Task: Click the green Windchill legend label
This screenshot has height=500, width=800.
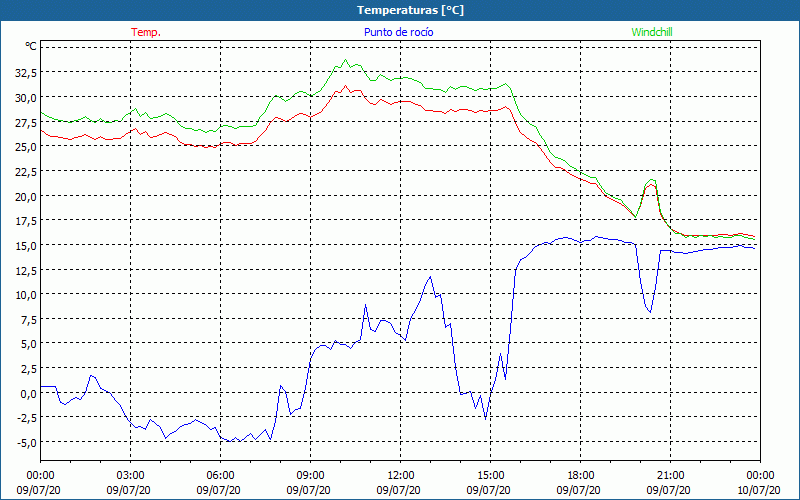Action: [x=652, y=32]
